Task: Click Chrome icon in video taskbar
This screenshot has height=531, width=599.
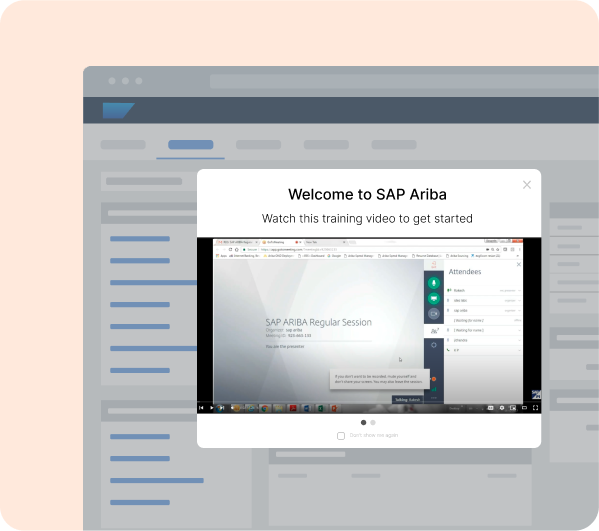Action: point(264,408)
